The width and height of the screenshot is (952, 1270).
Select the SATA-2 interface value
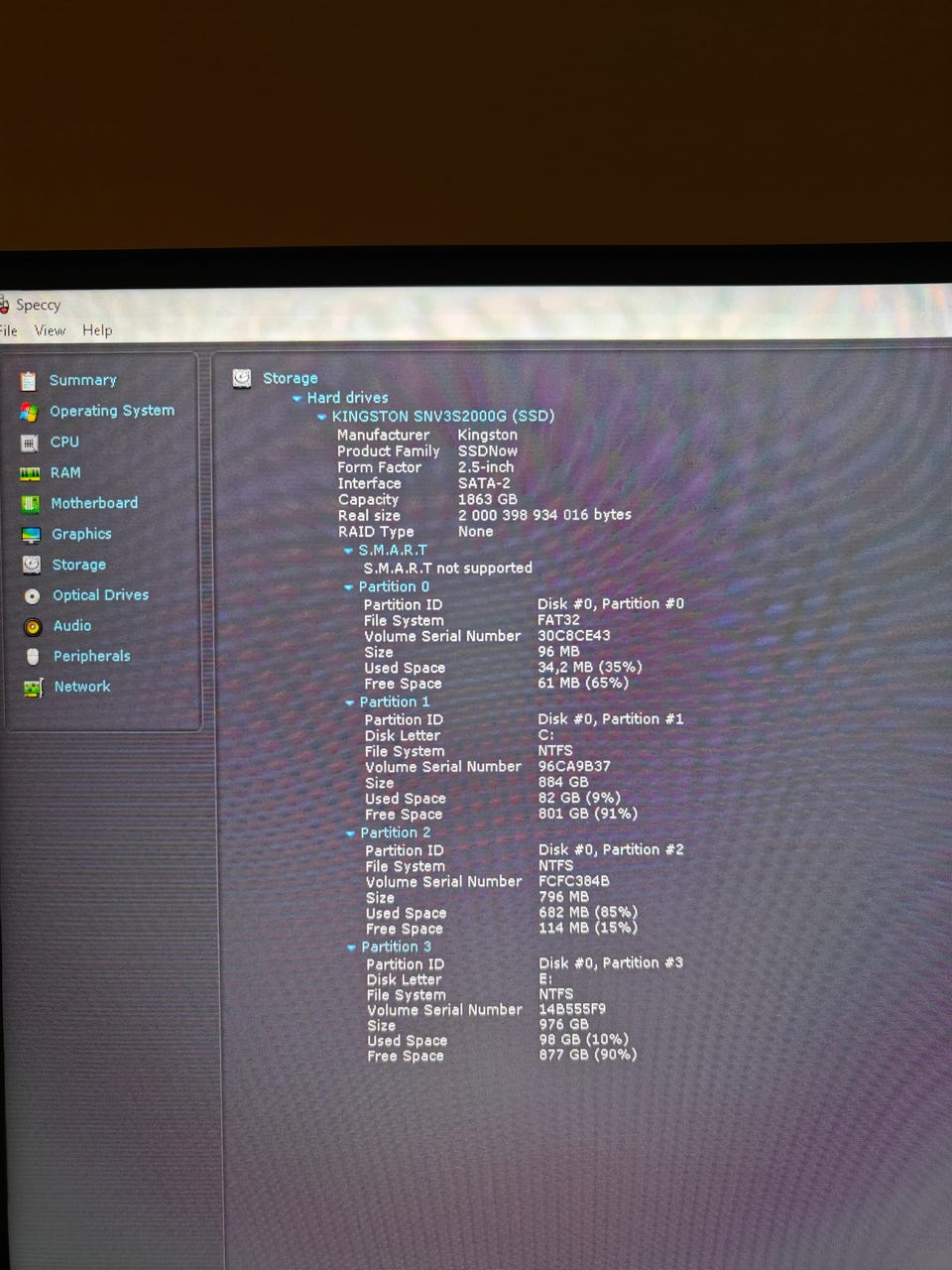click(x=484, y=483)
